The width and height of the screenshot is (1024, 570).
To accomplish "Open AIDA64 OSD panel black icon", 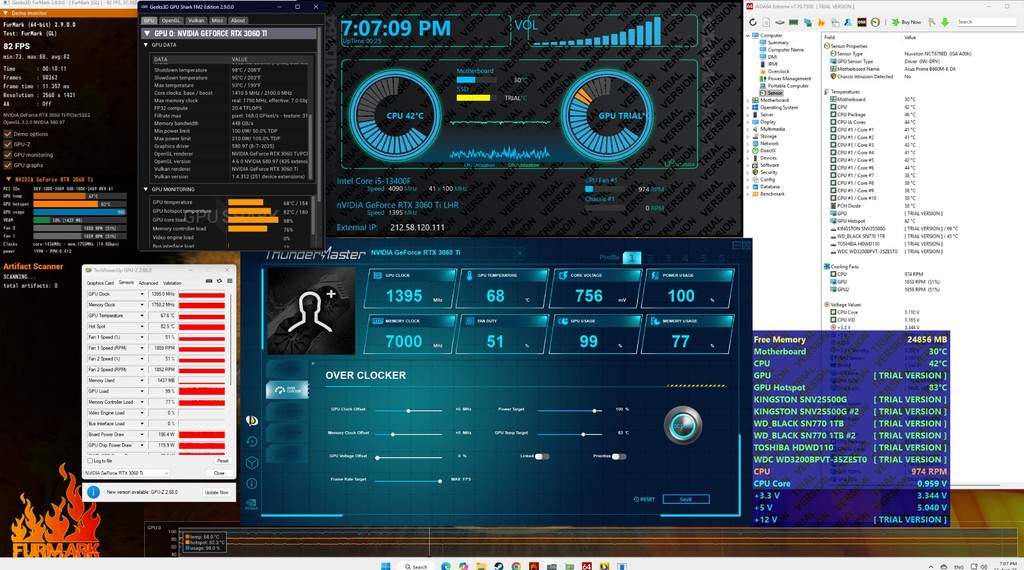I will point(862,22).
